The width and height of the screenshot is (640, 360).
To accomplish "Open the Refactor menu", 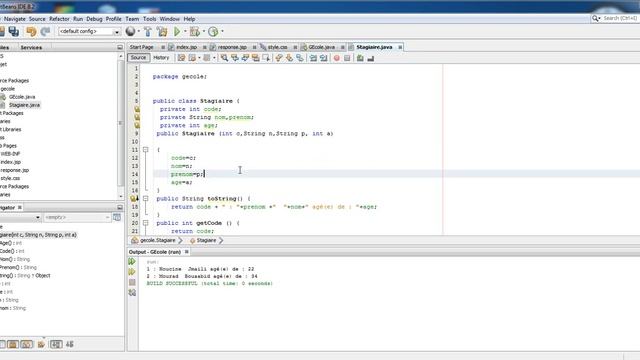I will click(x=59, y=19).
